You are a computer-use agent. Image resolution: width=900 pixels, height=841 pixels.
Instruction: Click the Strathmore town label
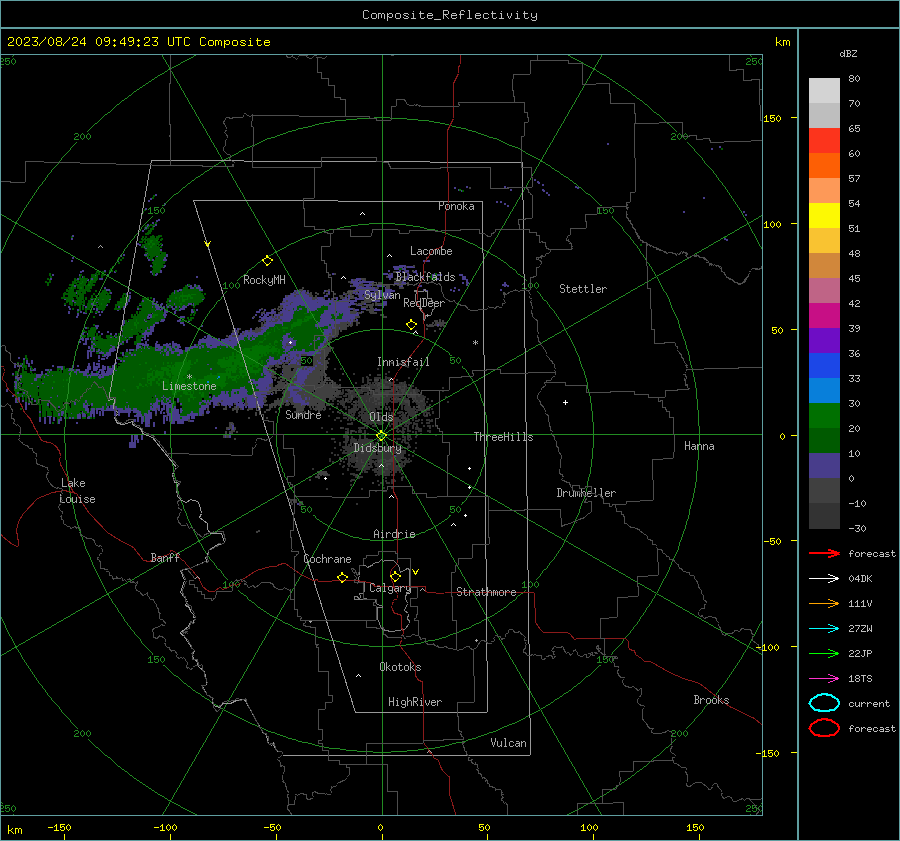(486, 592)
